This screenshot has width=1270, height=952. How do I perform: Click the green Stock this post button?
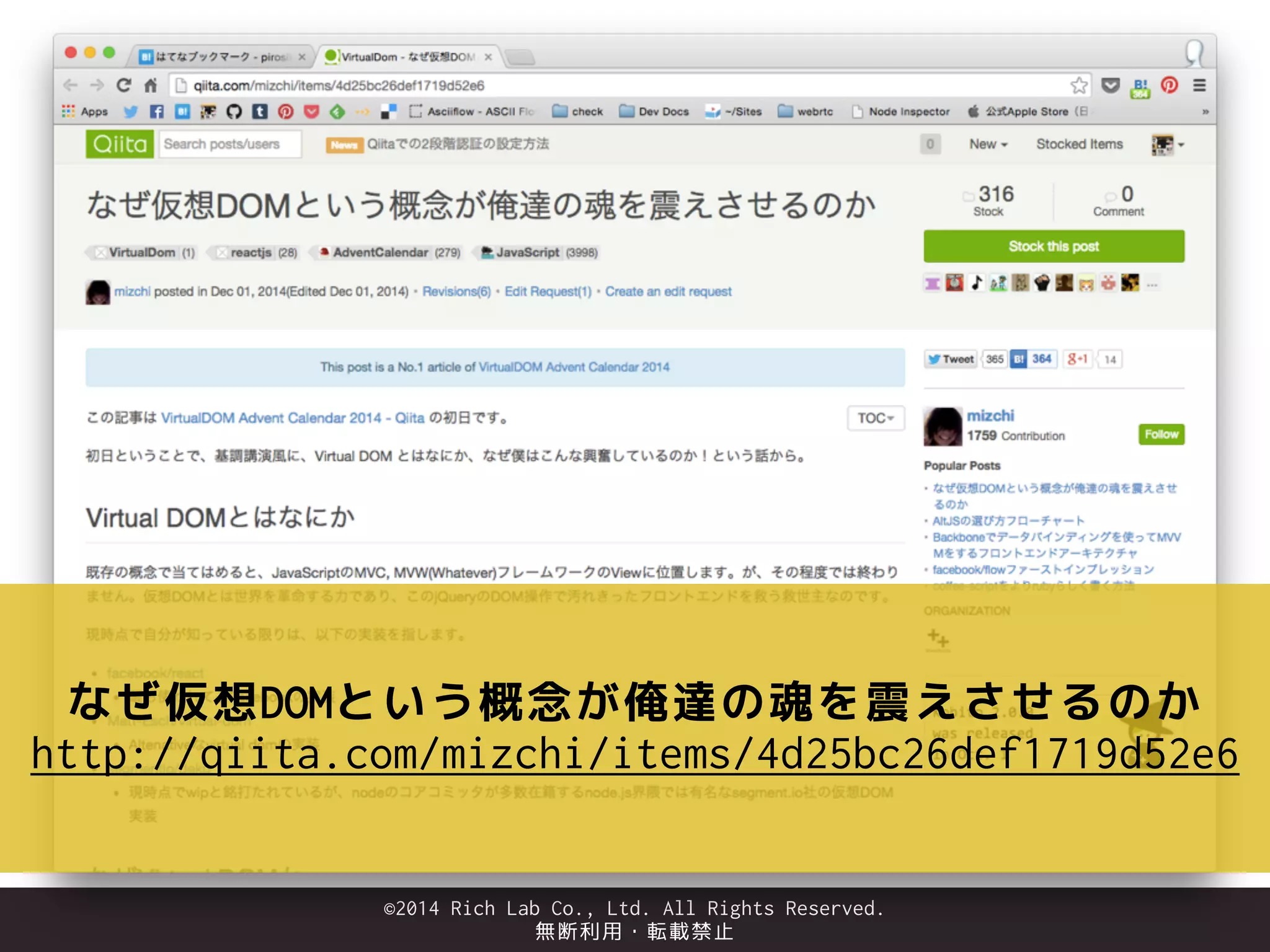1054,246
